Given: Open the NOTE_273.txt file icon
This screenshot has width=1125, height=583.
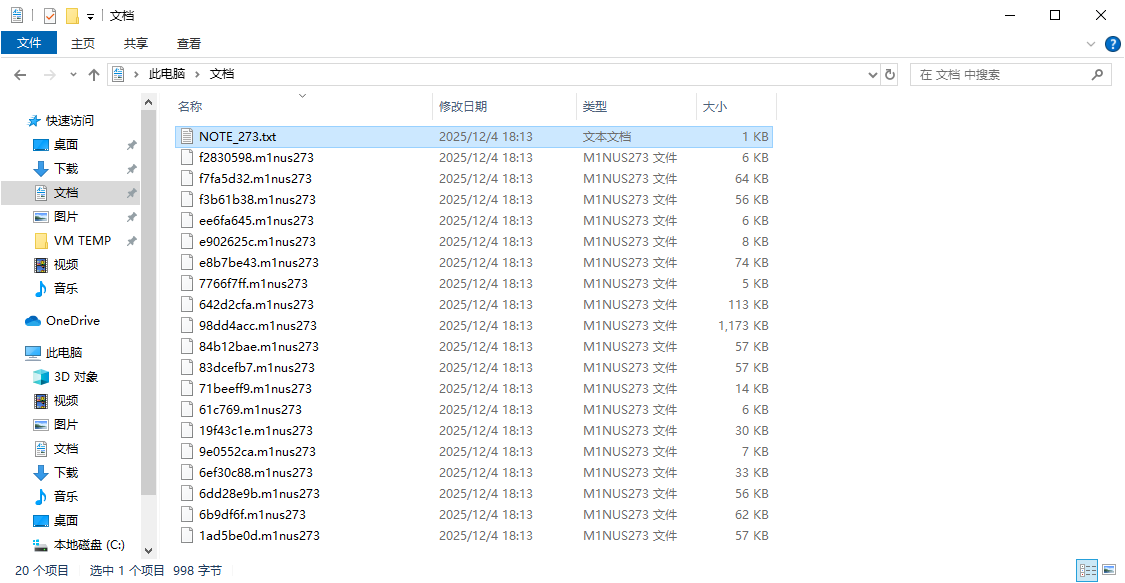Looking at the screenshot, I should [186, 136].
